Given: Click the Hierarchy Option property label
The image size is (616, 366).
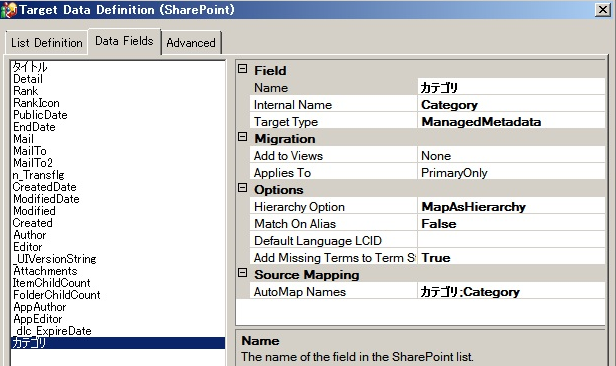Looking at the screenshot, I should 299,207.
